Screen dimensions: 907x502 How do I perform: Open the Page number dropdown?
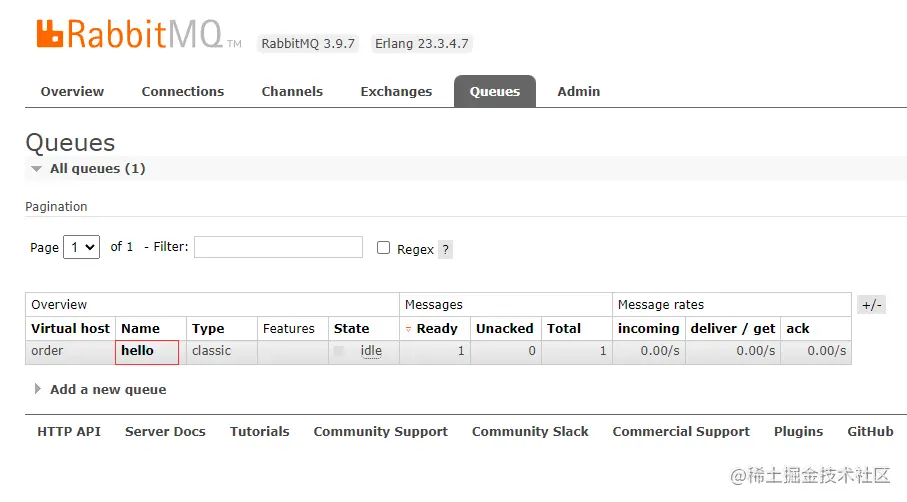pos(82,247)
